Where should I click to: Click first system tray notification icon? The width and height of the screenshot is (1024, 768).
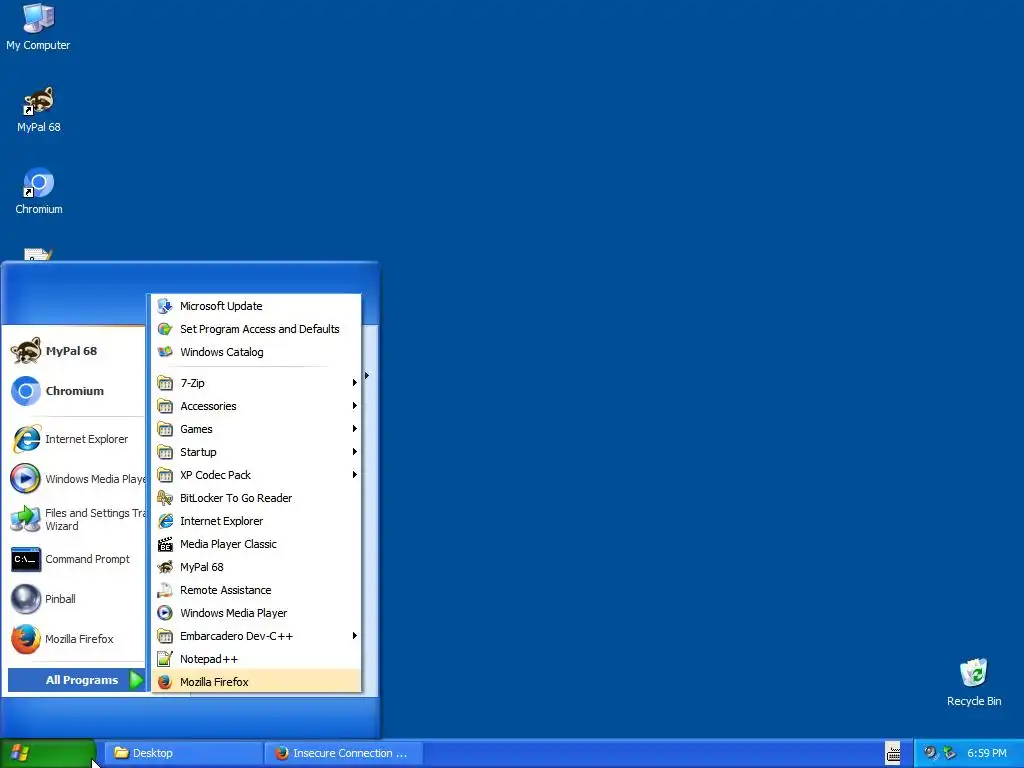coord(930,753)
